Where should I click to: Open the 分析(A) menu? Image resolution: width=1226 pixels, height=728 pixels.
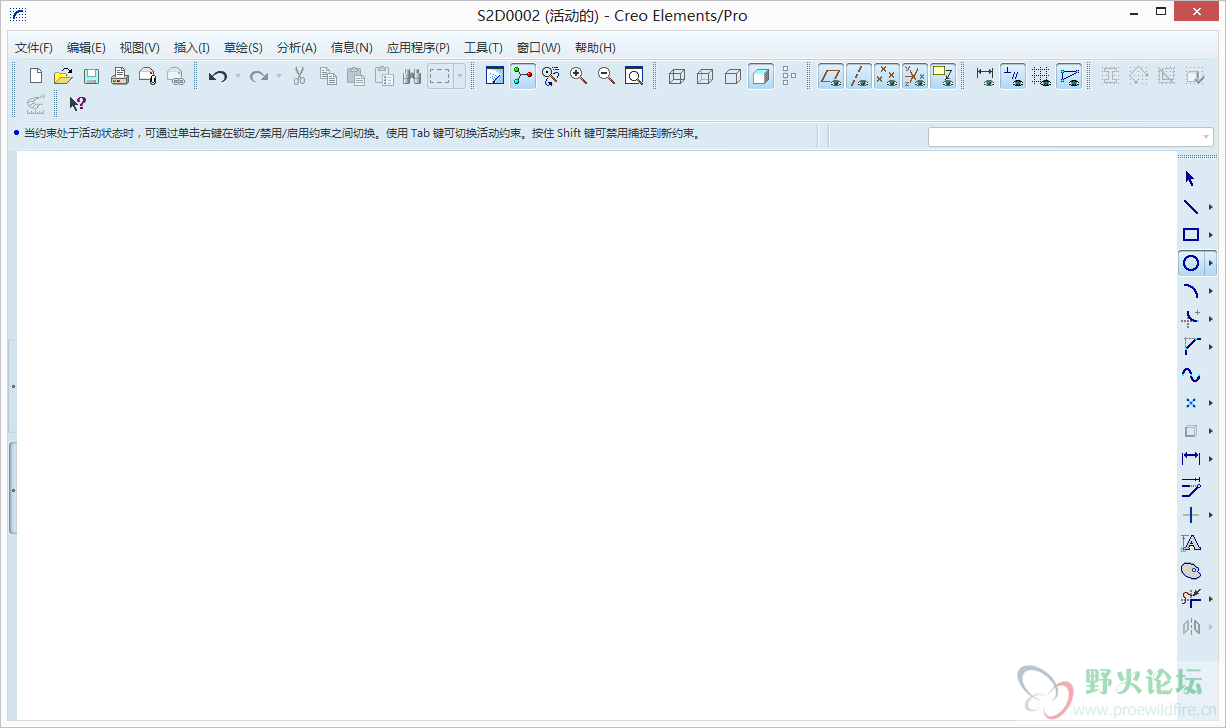coord(296,47)
